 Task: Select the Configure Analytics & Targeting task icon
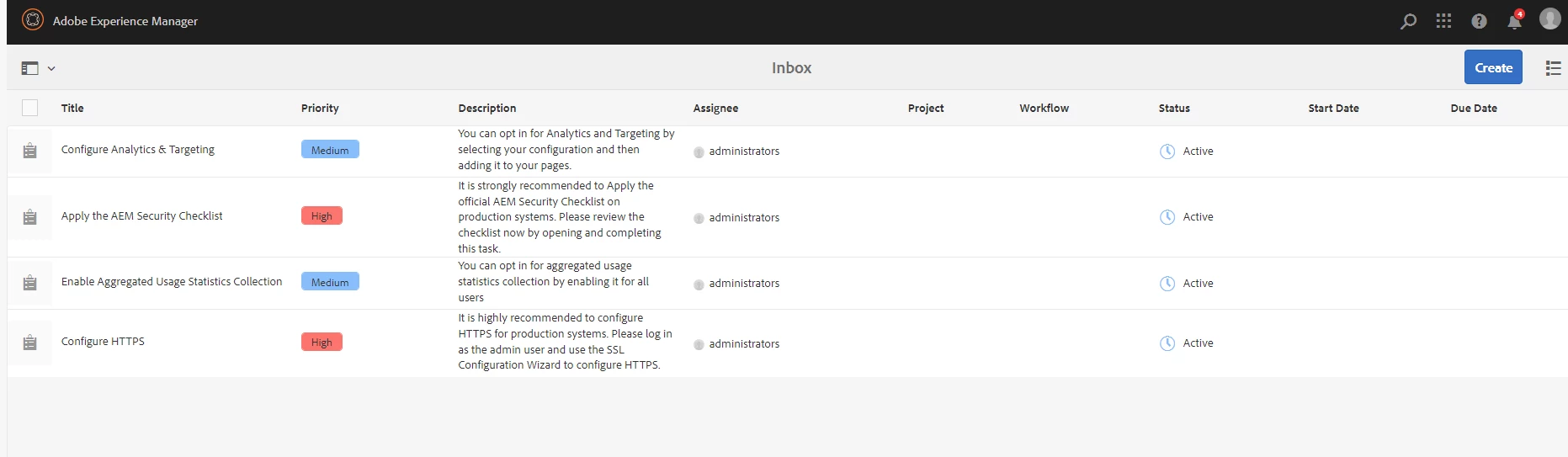coord(29,151)
